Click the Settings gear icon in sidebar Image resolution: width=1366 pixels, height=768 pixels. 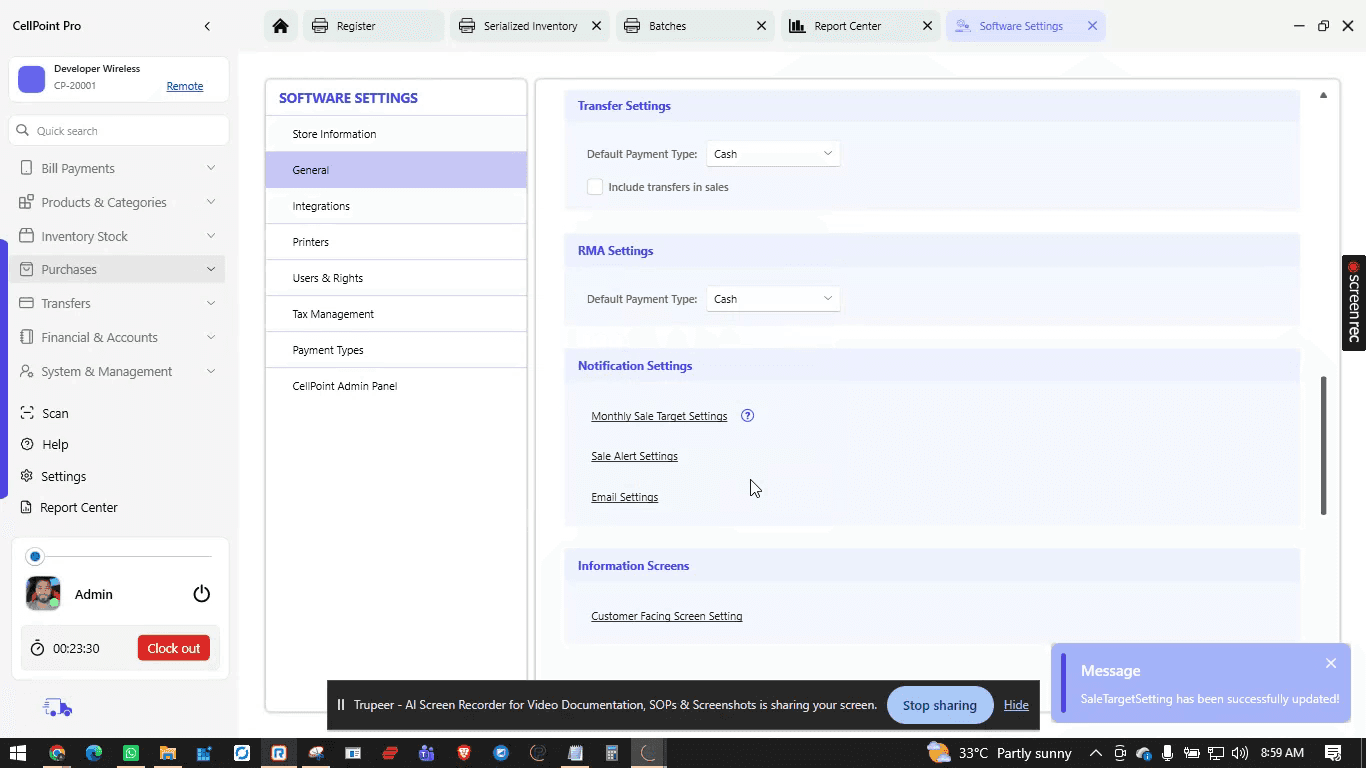coord(27,476)
